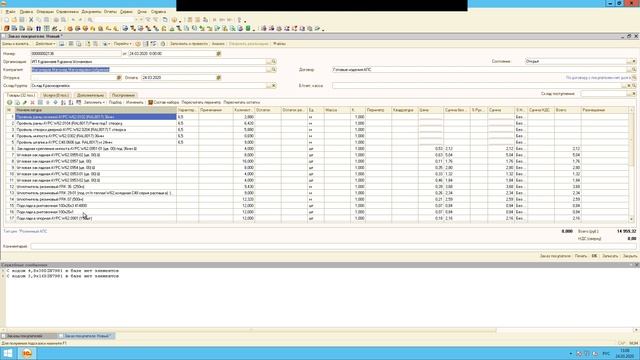Click the Sort descending icon in table toolbar
Viewport: 640px width, 360px height.
71,102
